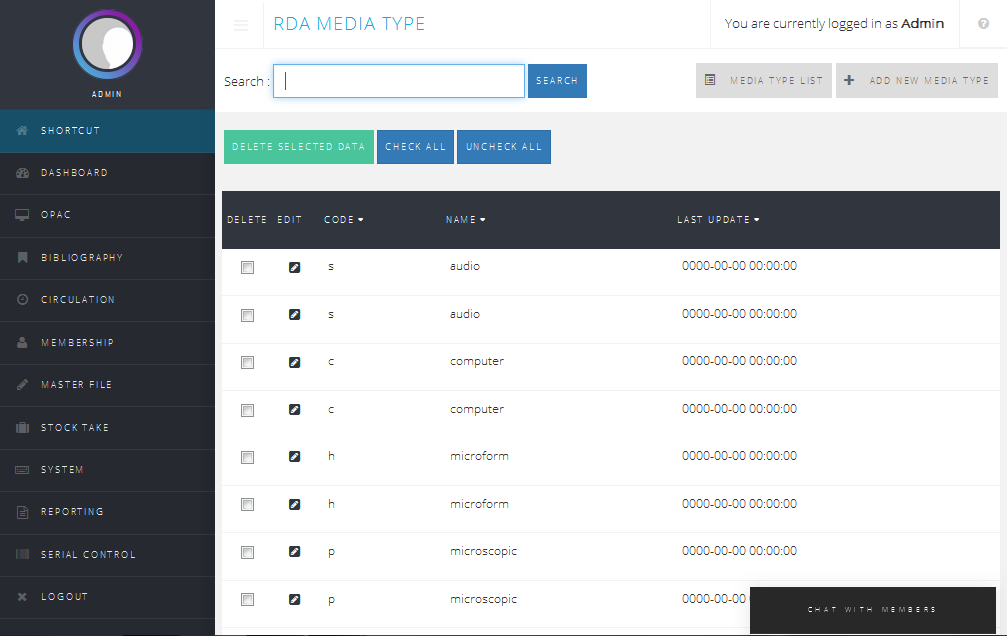
Task: Open the Chat With Members panel
Action: pyautogui.click(x=872, y=609)
